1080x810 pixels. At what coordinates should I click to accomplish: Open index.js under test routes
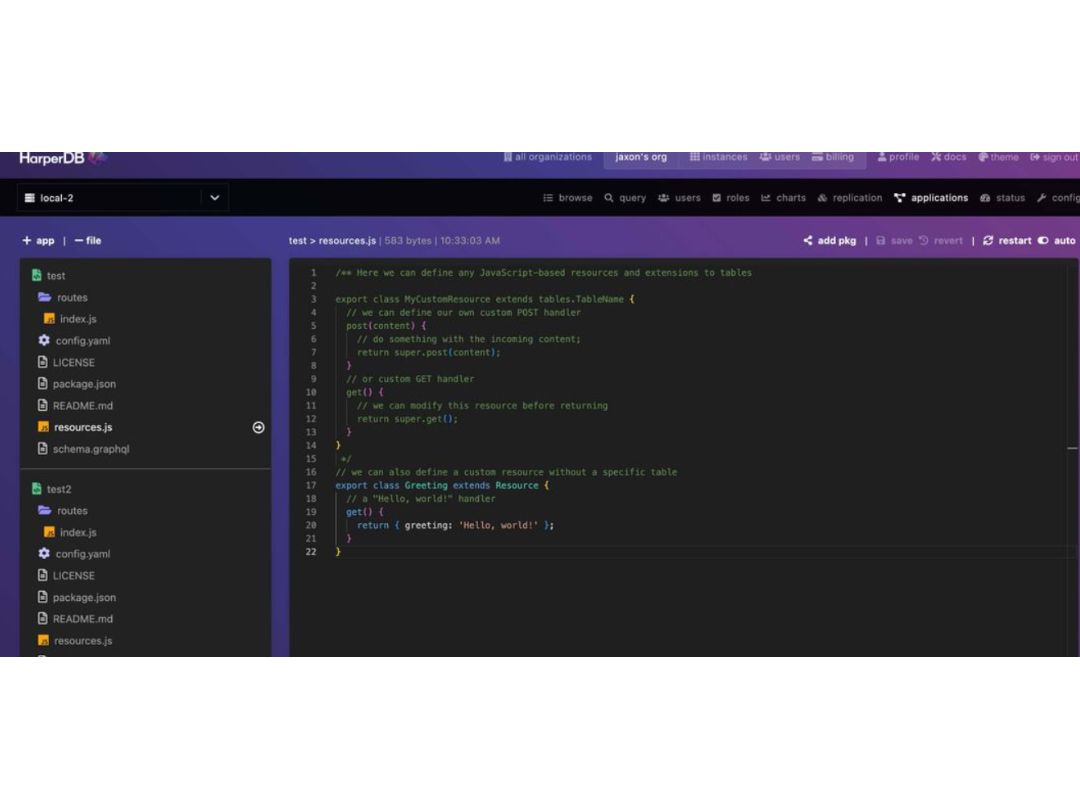tap(70, 319)
